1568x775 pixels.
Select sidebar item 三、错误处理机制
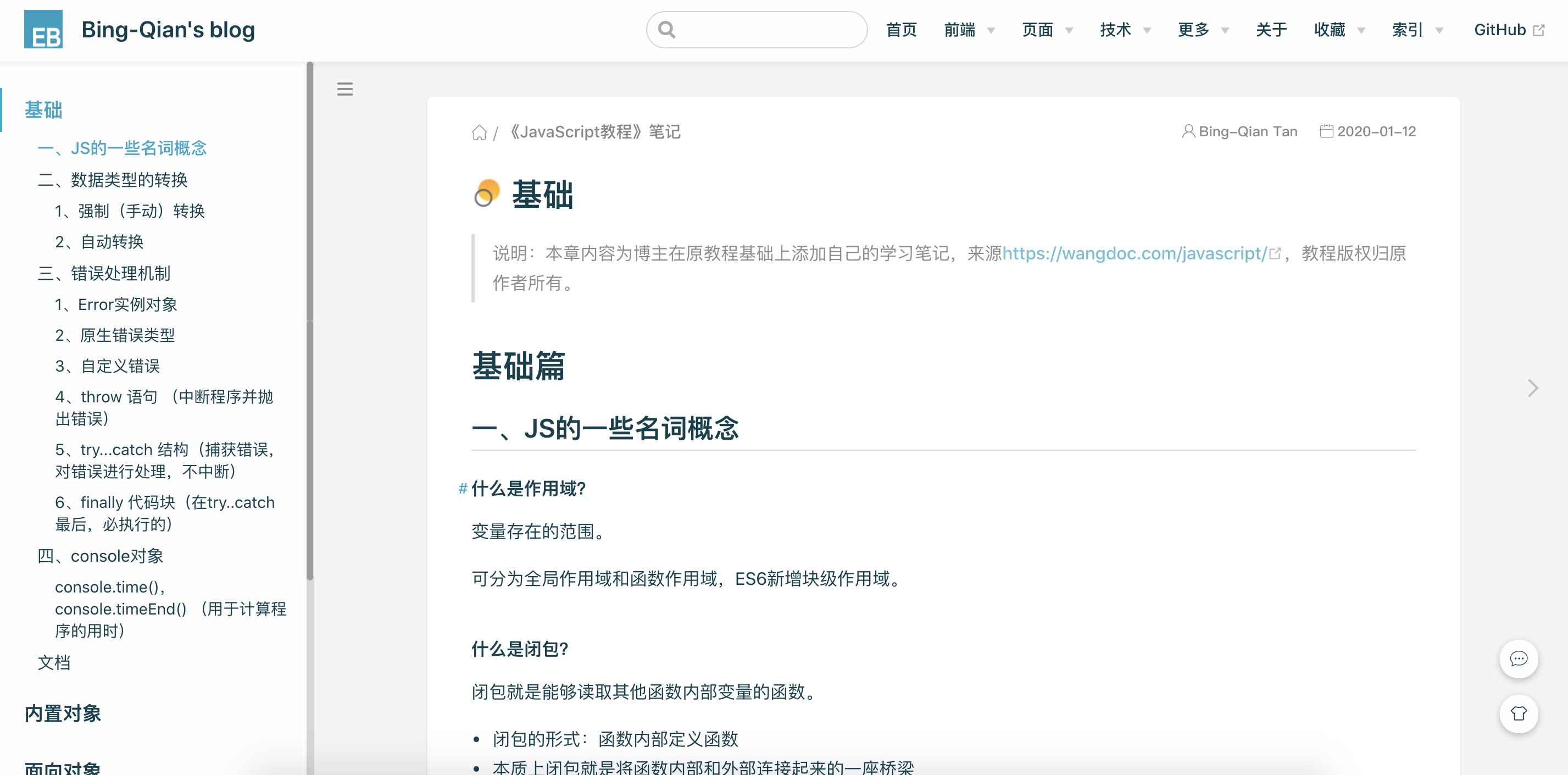click(x=104, y=273)
